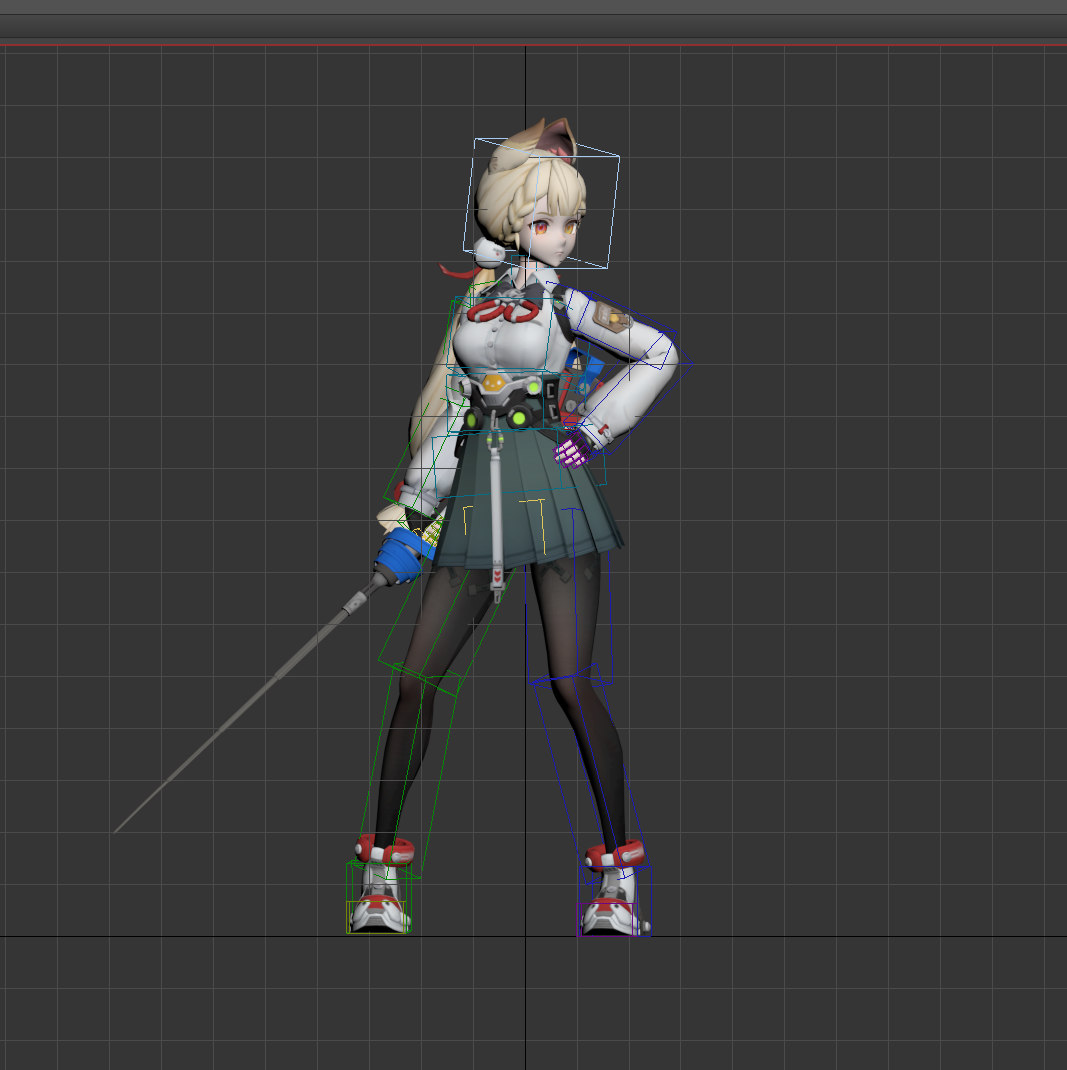Viewport: 1067px width, 1070px height.
Task: Select the purple toe bone box
Action: (x=606, y=919)
